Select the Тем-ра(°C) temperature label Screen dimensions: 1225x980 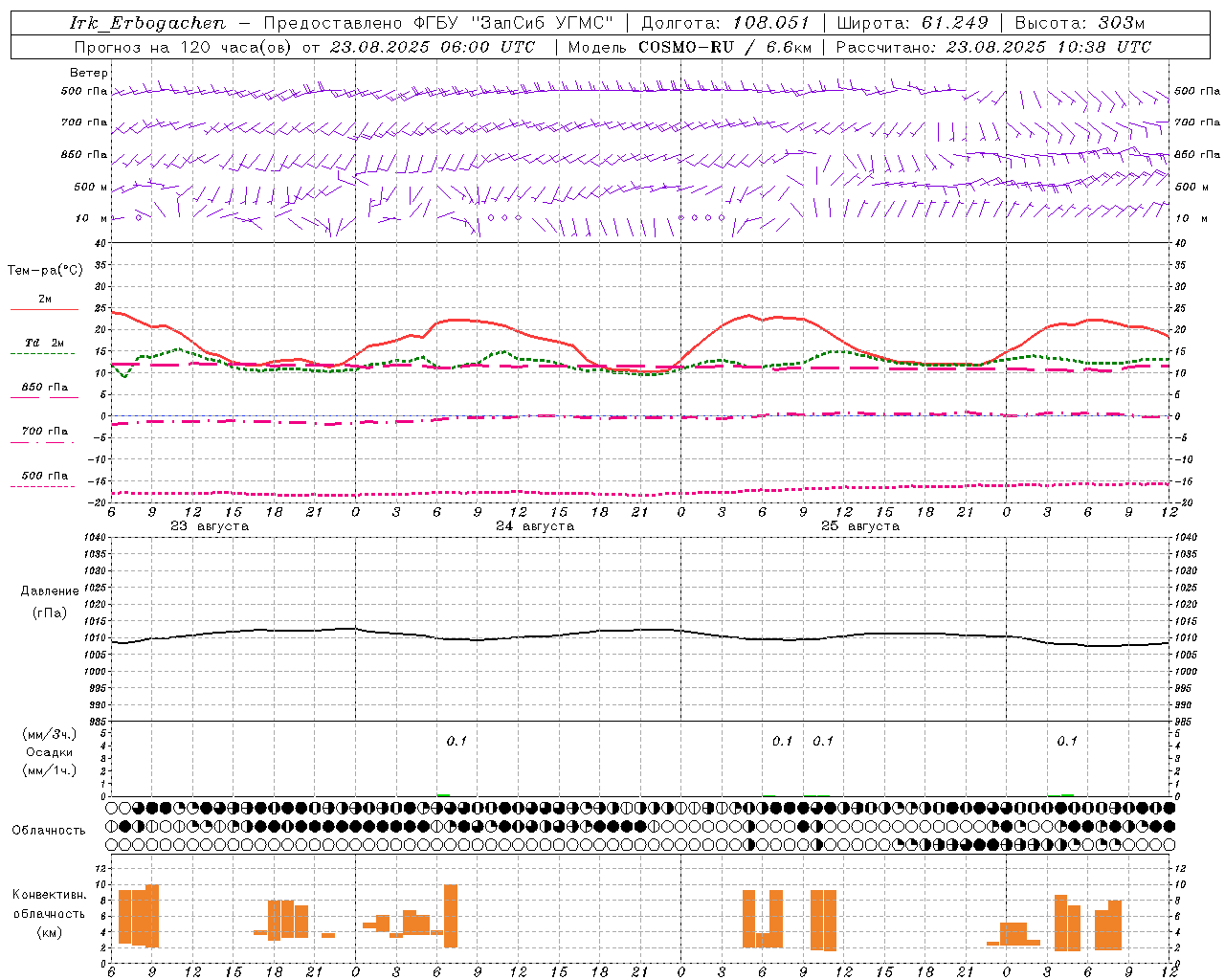coord(45,271)
